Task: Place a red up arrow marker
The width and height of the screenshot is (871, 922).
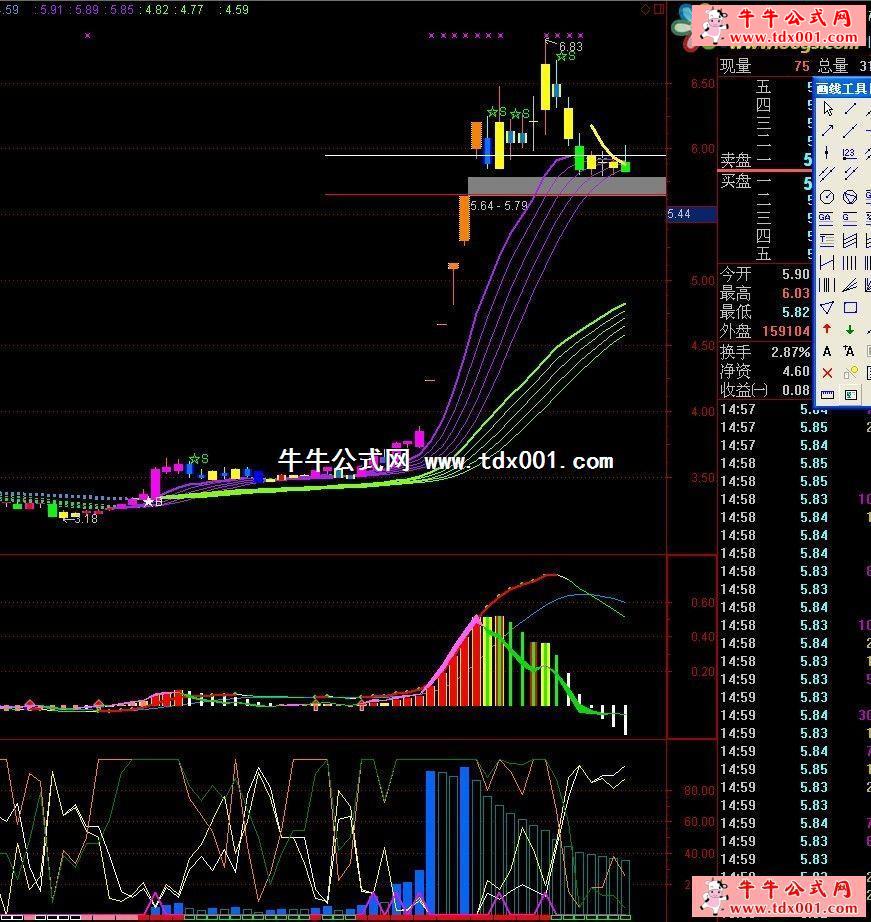Action: tap(827, 329)
